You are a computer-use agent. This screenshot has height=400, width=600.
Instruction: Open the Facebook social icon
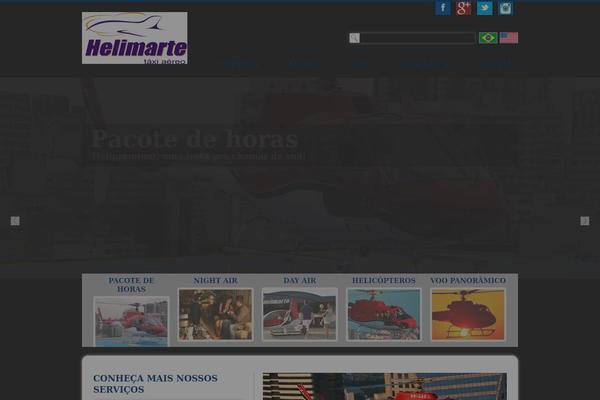443,8
